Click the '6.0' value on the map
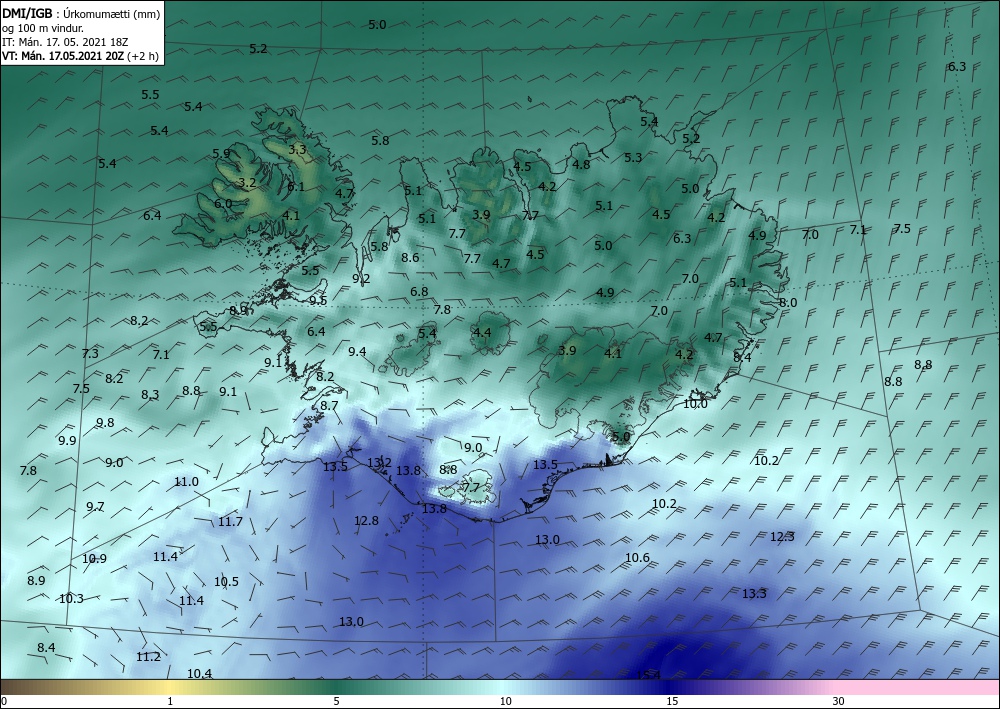The width and height of the screenshot is (1000, 709). [223, 204]
